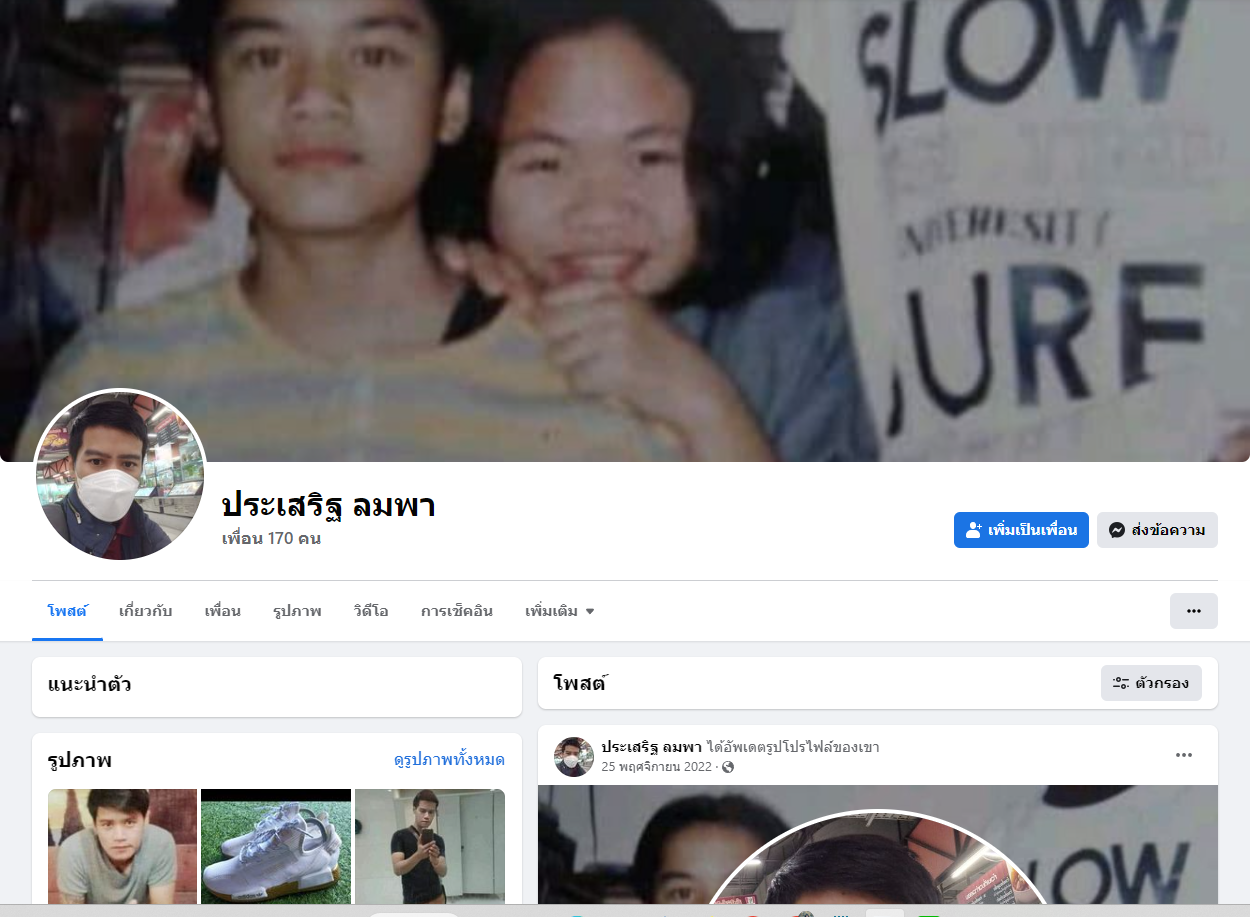Open the mirror selfie photo
Viewport: 1250px width, 917px height.
(430, 846)
